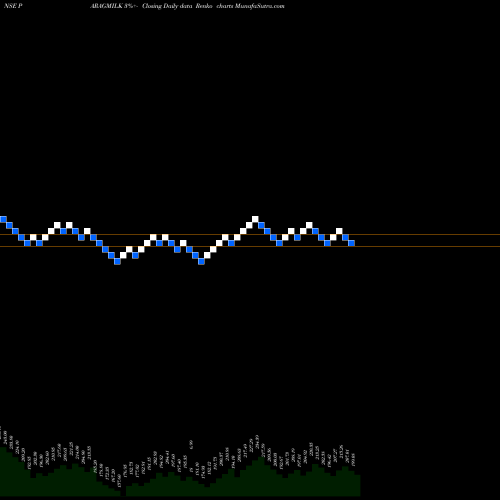Screen dimensions: 500x500
Task: Click the 'ARAGMILK 5%+-' symbol title text
Action: click(x=114, y=6)
